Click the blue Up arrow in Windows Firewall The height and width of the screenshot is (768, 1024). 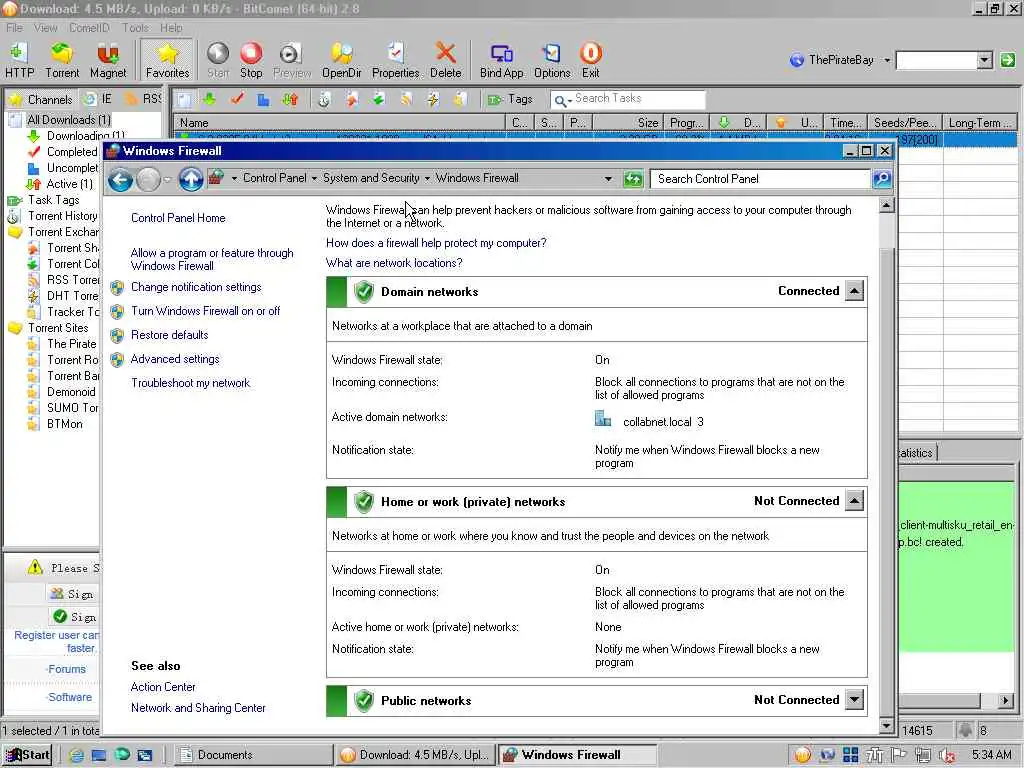click(x=191, y=179)
